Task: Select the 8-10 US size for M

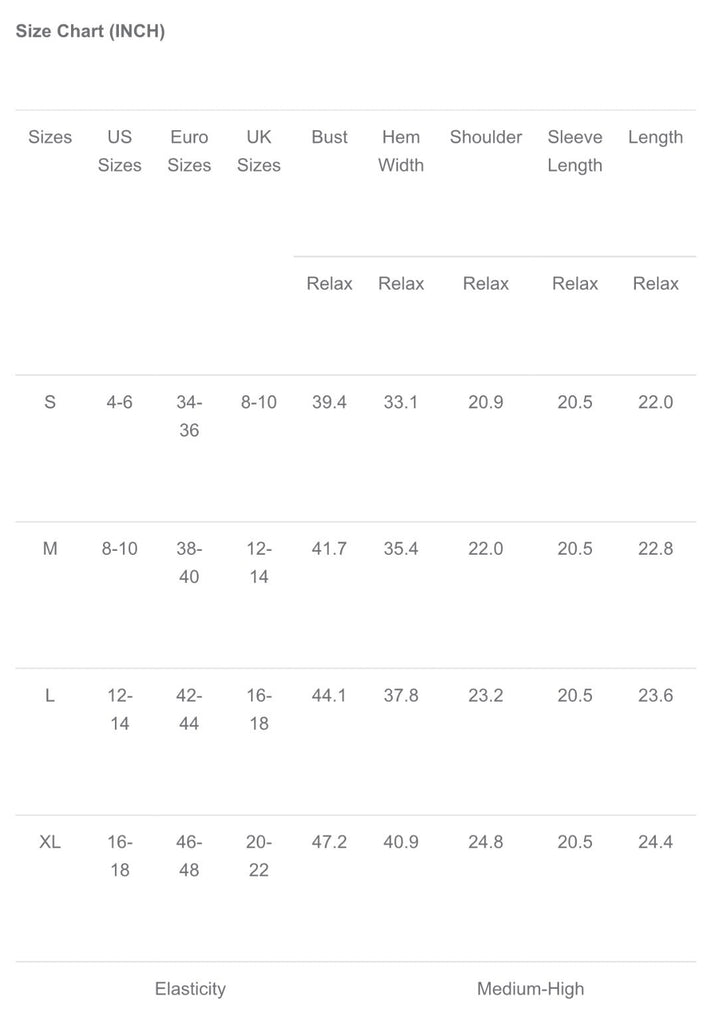Action: (x=120, y=548)
